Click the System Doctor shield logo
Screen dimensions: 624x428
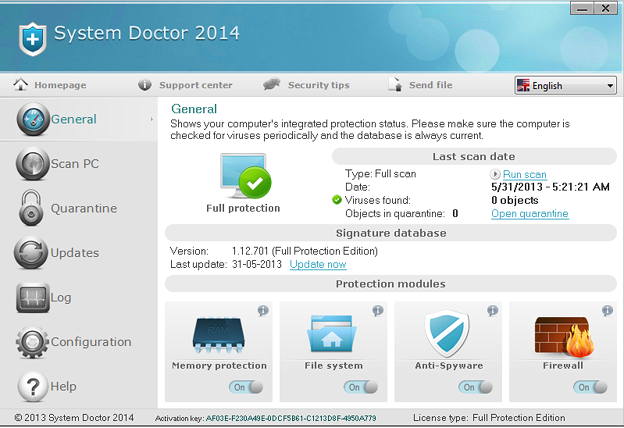coord(33,39)
